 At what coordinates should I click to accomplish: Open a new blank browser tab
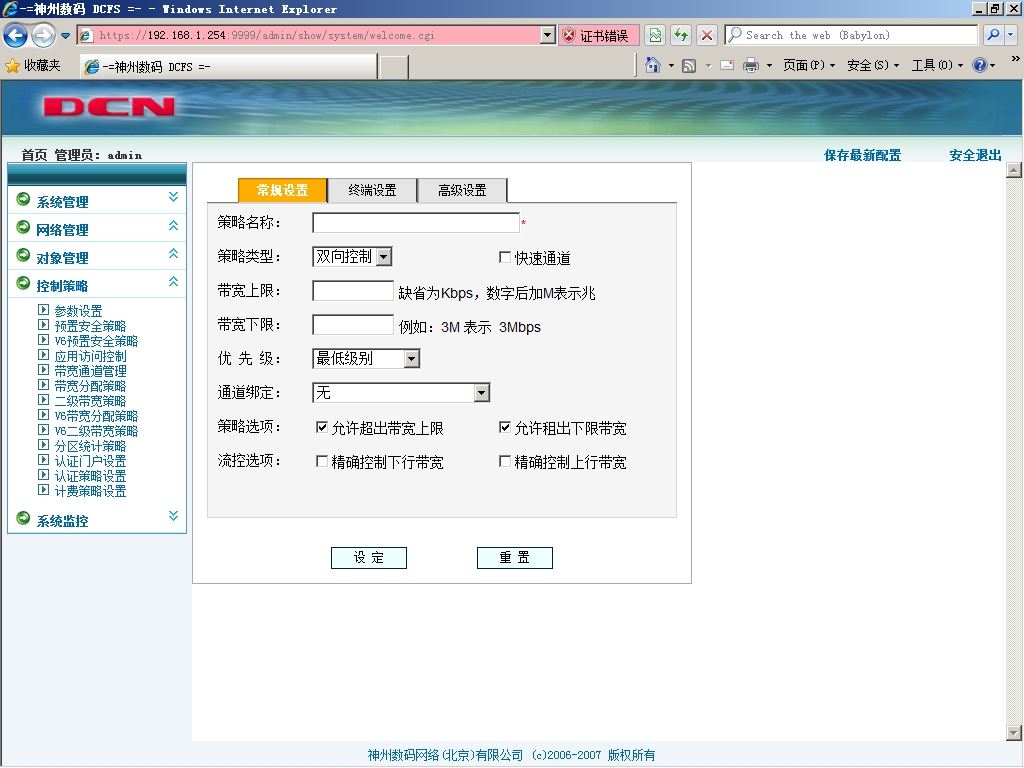[394, 67]
